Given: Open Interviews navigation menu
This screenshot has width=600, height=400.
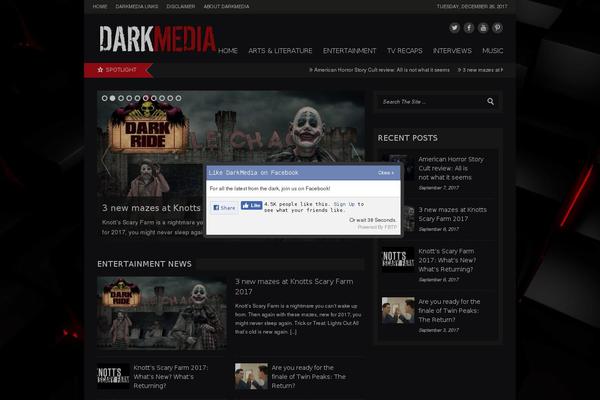Looking at the screenshot, I should (x=452, y=51).
